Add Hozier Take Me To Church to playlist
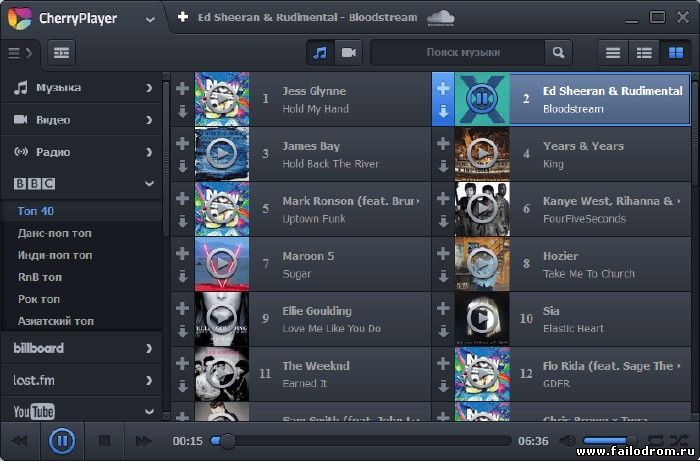The image size is (700, 461). [x=443, y=253]
